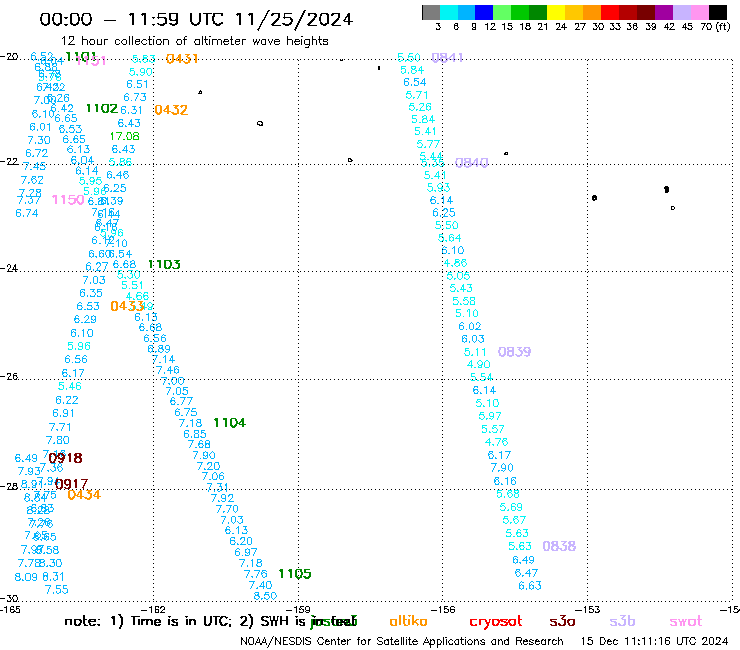Click the 5.93 wave height value
Image resolution: width=740 pixels, height=650 pixels.
[438, 187]
